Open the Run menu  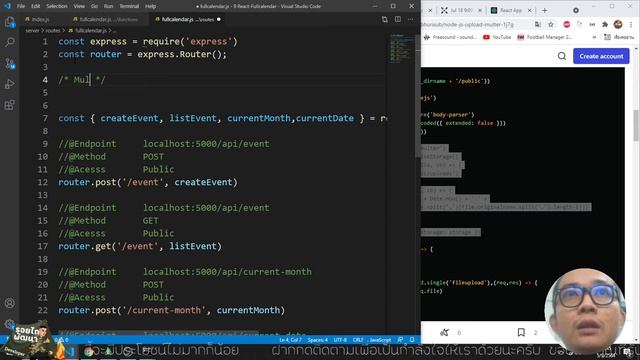click(108, 6)
